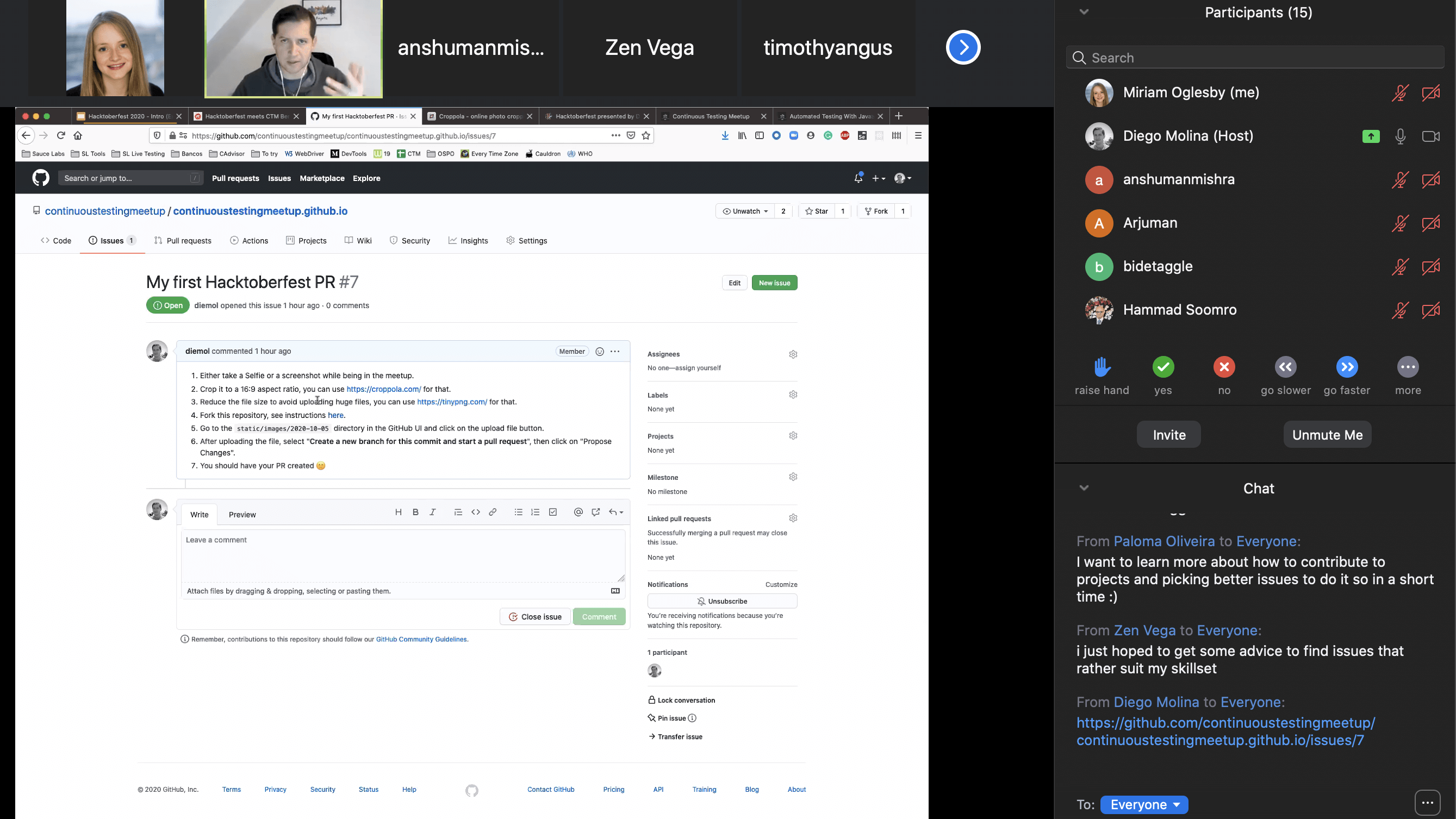Image resolution: width=1456 pixels, height=819 pixels.
Task: Open Assignees gear settings
Action: 793,354
